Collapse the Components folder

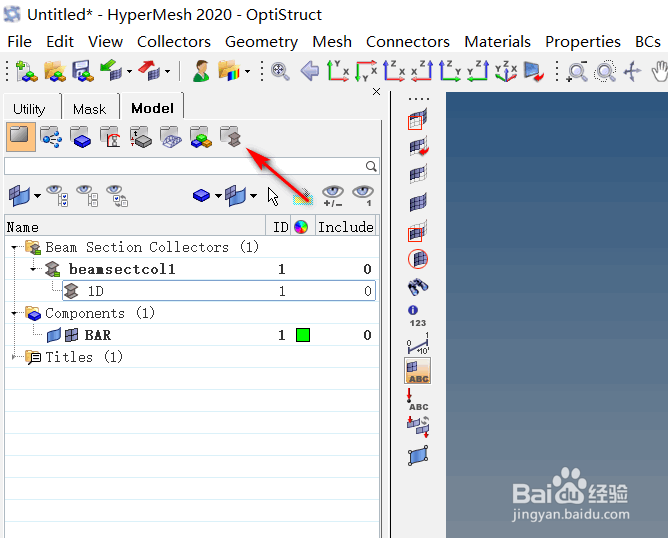coord(14,313)
